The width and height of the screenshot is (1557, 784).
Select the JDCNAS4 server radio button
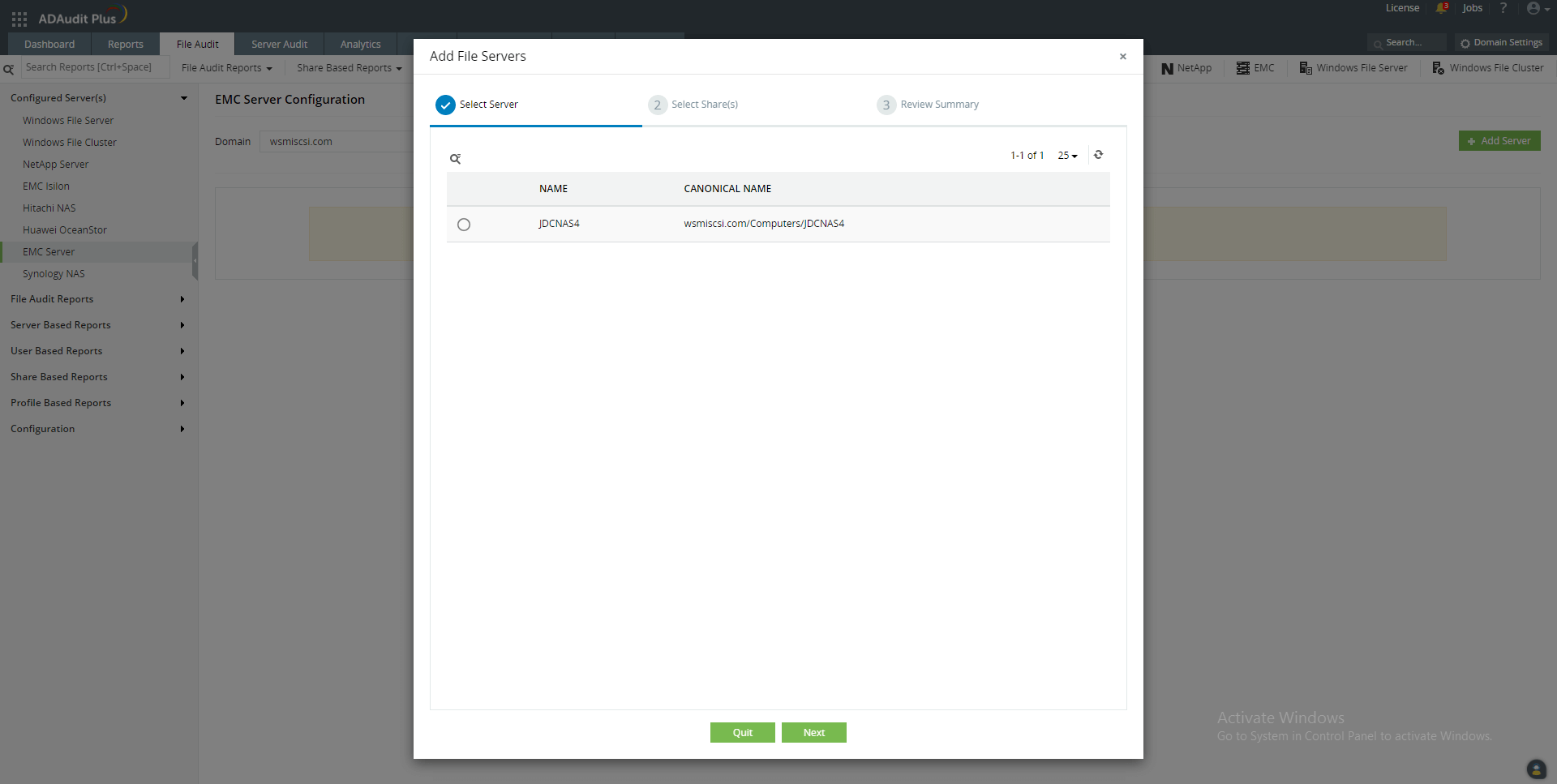point(464,225)
